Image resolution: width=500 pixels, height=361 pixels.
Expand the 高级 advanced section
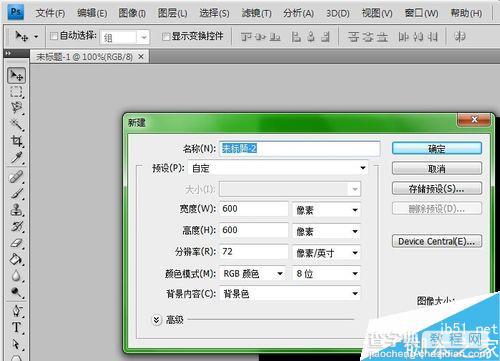[x=156, y=320]
